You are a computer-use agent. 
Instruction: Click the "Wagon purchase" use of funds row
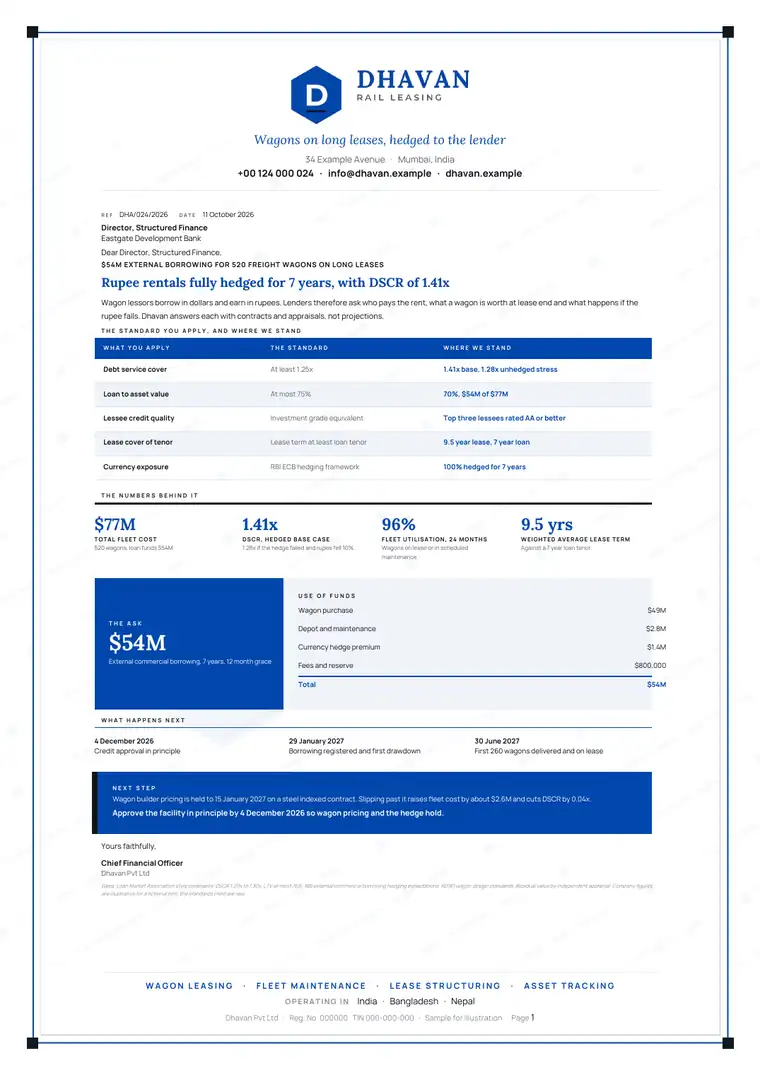482,610
